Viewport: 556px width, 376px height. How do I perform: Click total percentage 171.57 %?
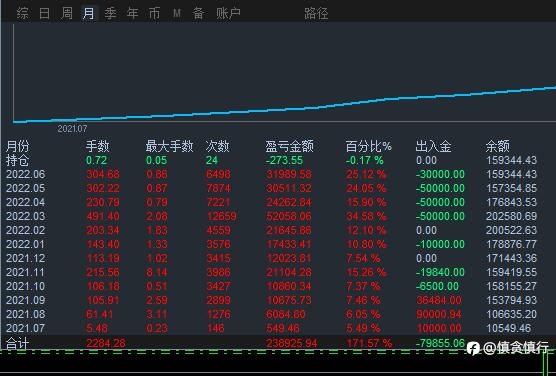coord(369,343)
